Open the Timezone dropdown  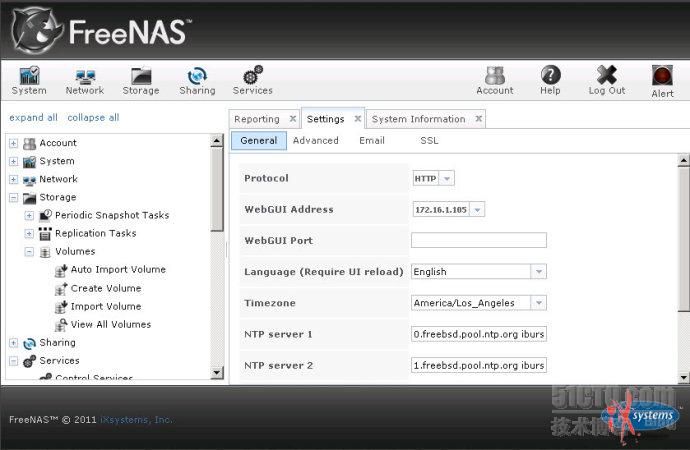[539, 303]
